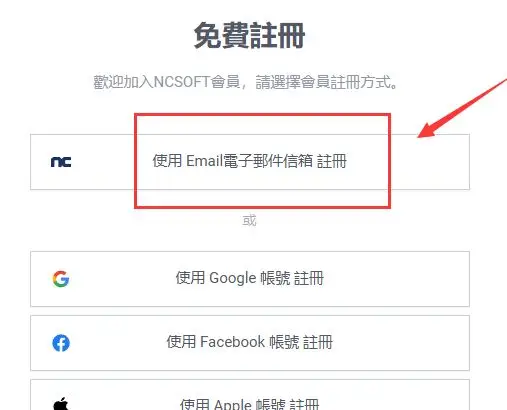Click the word Email in first option
507x410 pixels.
point(204,161)
